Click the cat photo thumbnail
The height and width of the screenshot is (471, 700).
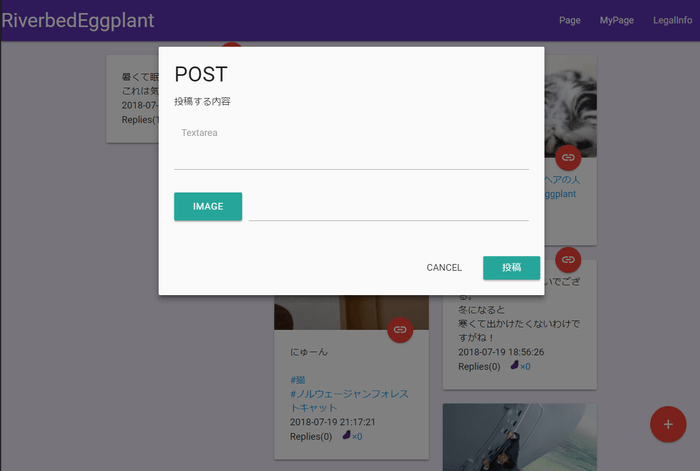coord(571,106)
